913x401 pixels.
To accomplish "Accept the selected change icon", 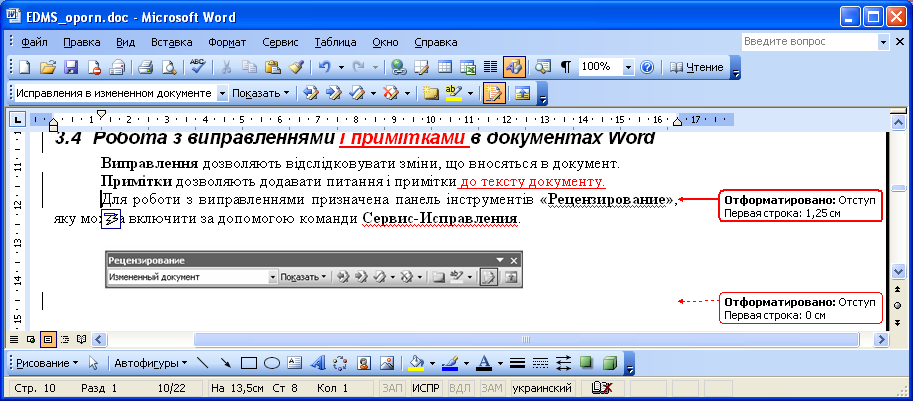I will click(356, 93).
